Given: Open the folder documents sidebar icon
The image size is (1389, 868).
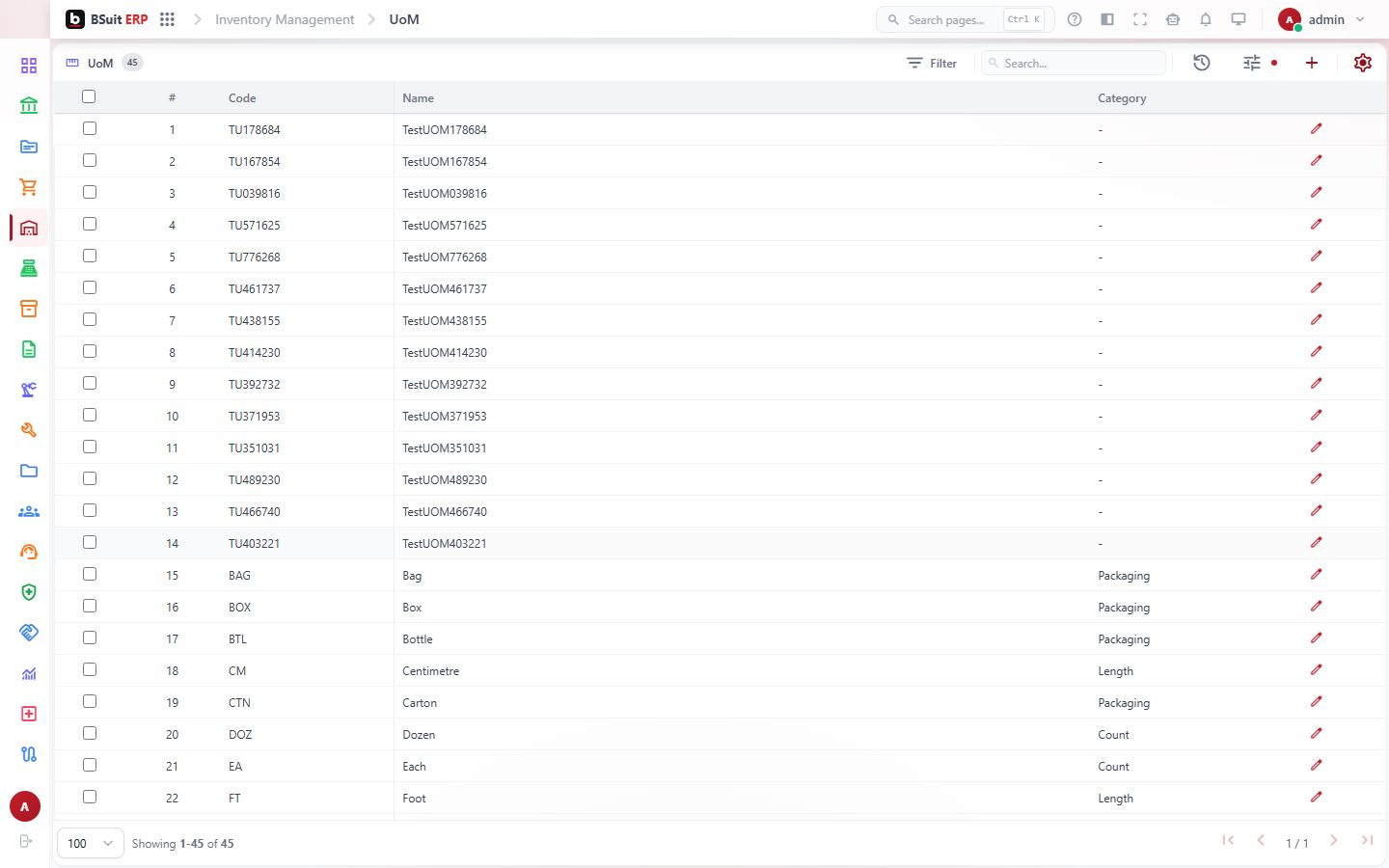Looking at the screenshot, I should click(x=29, y=471).
